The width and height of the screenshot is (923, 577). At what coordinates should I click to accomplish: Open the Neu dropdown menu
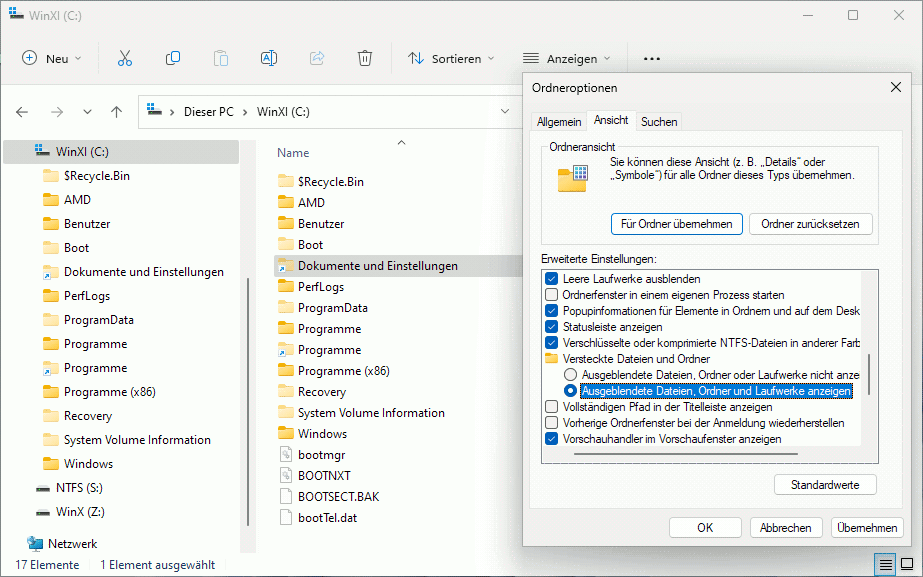52,58
